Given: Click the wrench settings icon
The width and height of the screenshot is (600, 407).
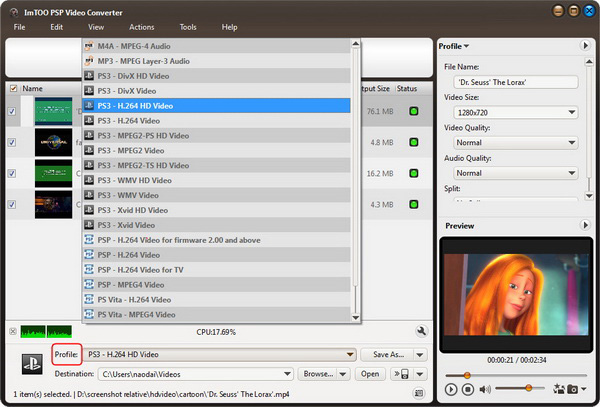Looking at the screenshot, I should point(421,331).
